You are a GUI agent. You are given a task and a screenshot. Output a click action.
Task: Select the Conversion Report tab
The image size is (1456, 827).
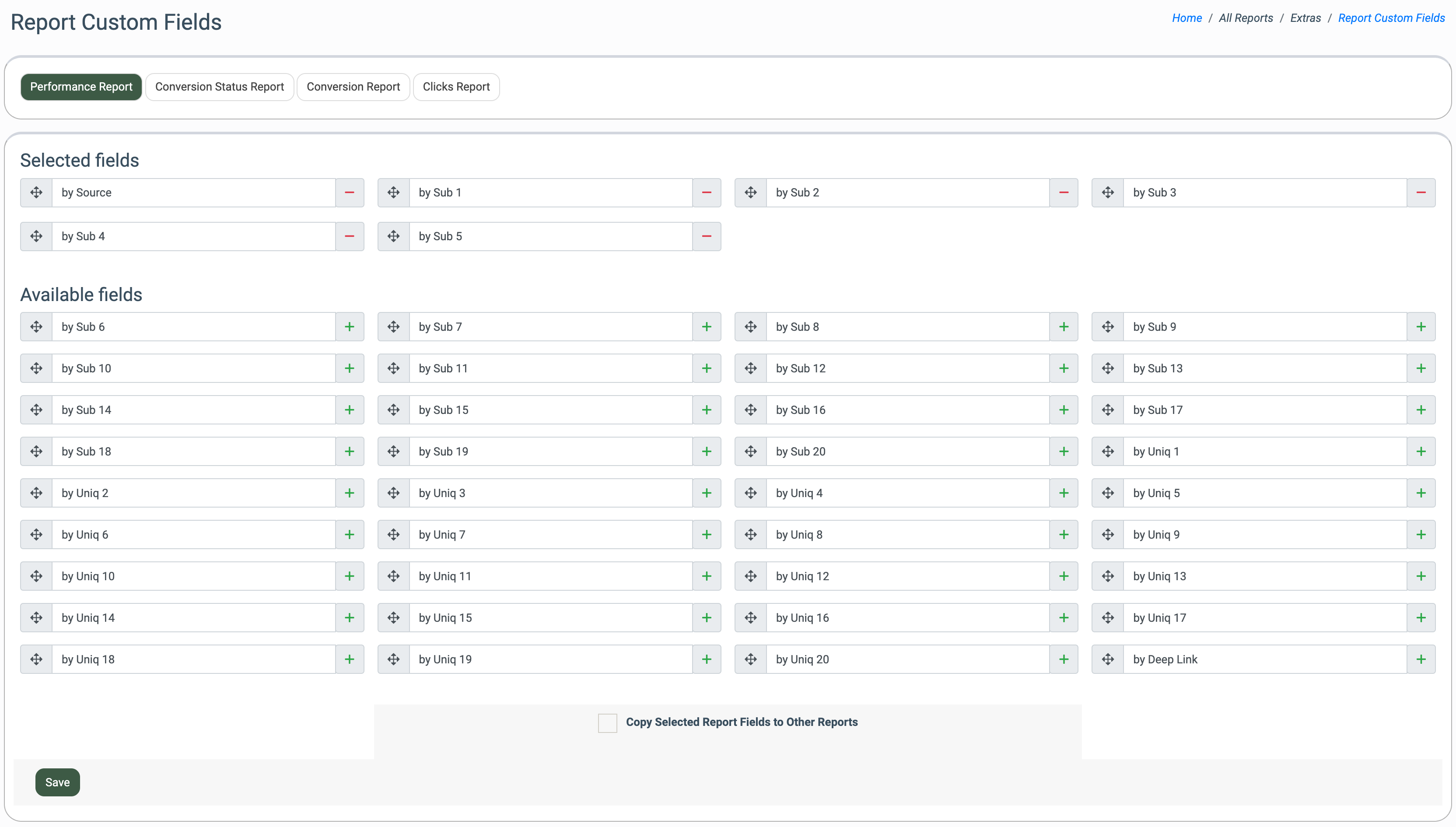tap(353, 87)
